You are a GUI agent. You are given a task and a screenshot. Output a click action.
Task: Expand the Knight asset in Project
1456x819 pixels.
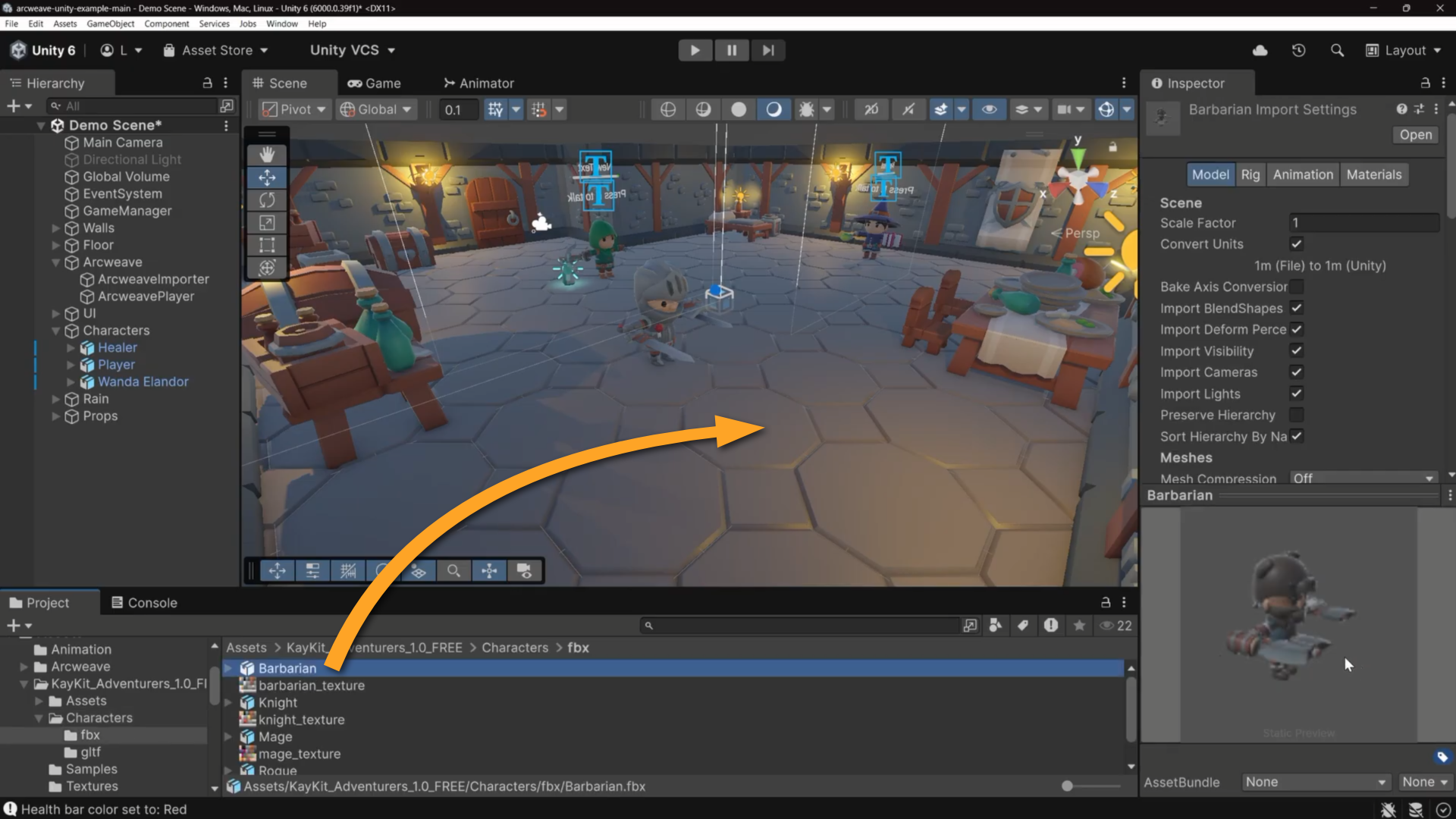coord(227,703)
